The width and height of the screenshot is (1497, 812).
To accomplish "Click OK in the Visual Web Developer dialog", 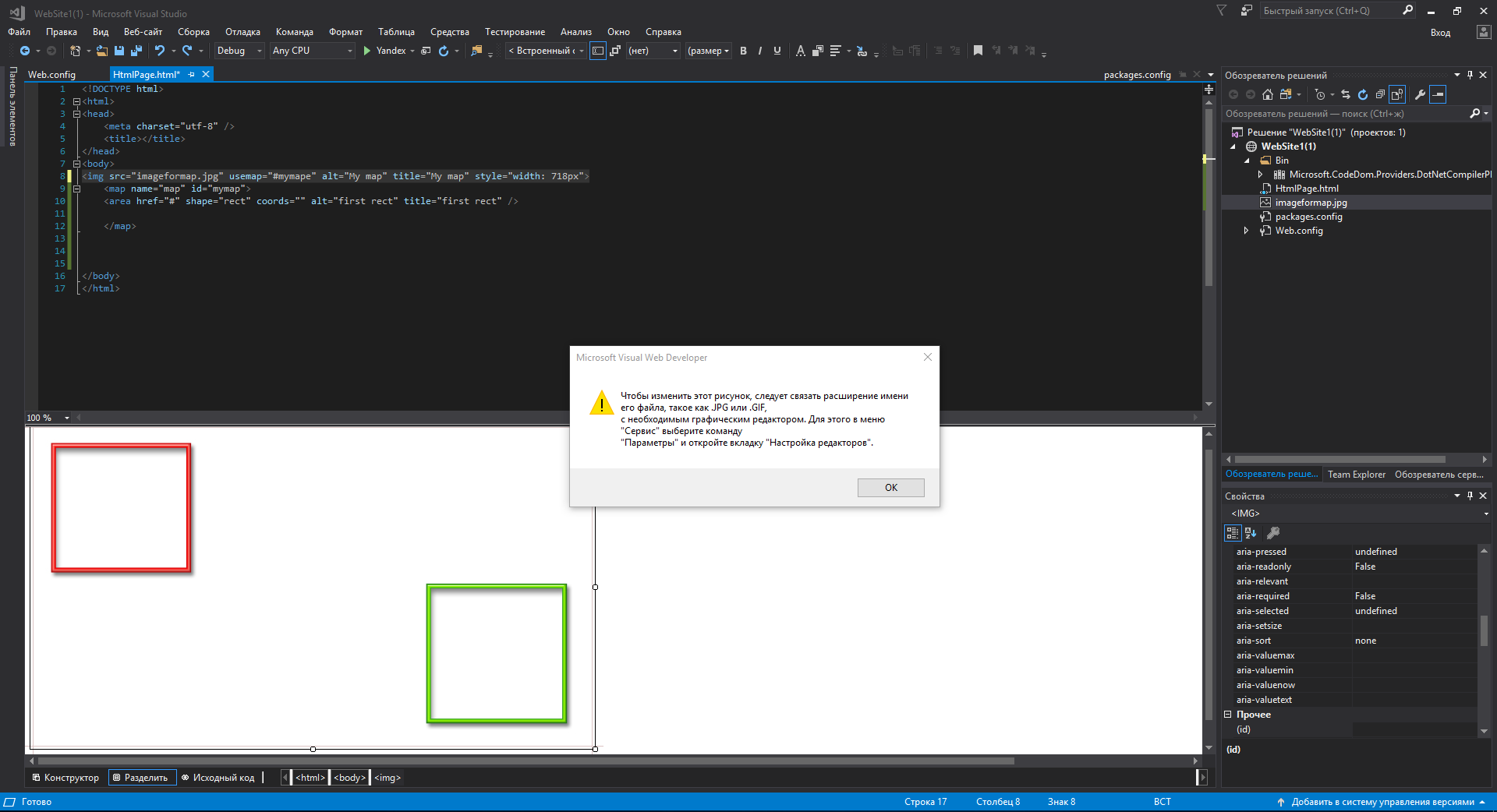I will coord(890,487).
